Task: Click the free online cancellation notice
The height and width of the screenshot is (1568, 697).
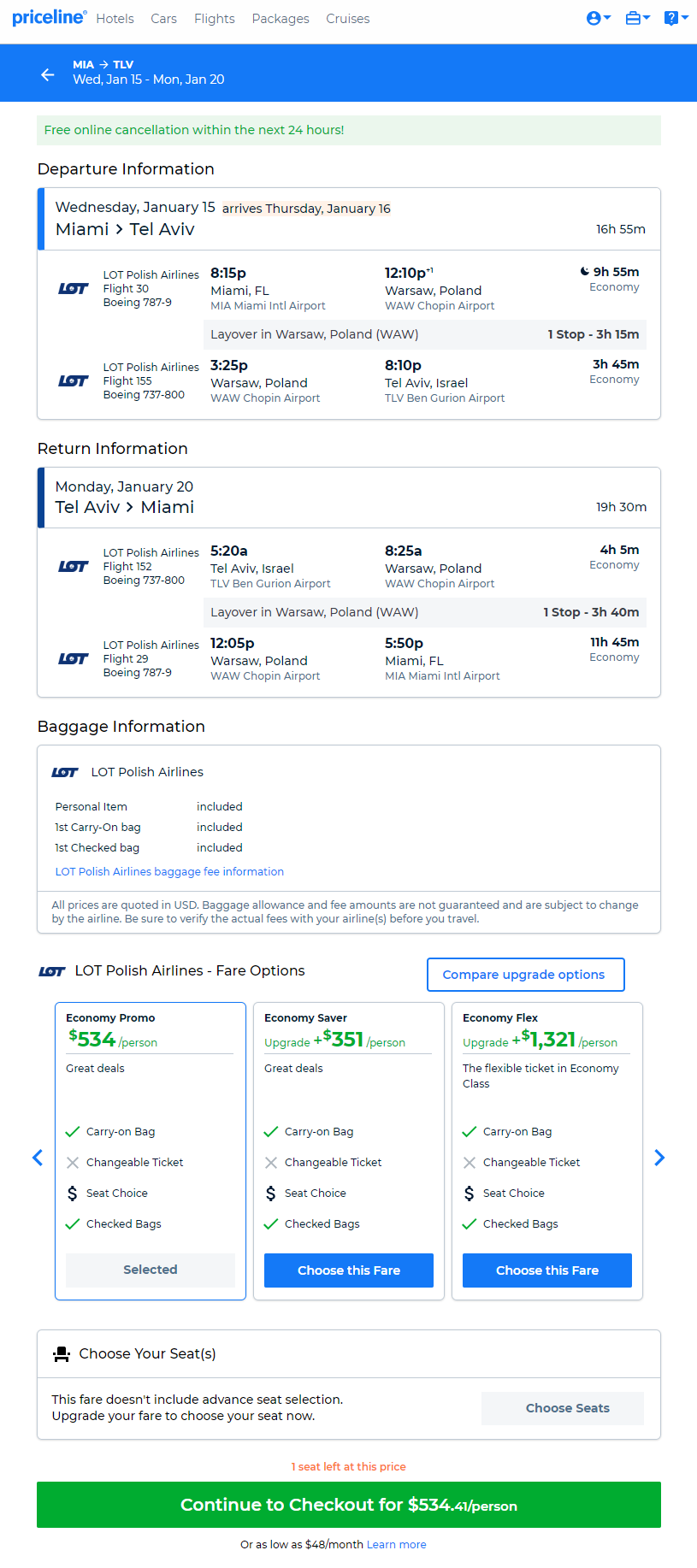Action: (x=349, y=130)
